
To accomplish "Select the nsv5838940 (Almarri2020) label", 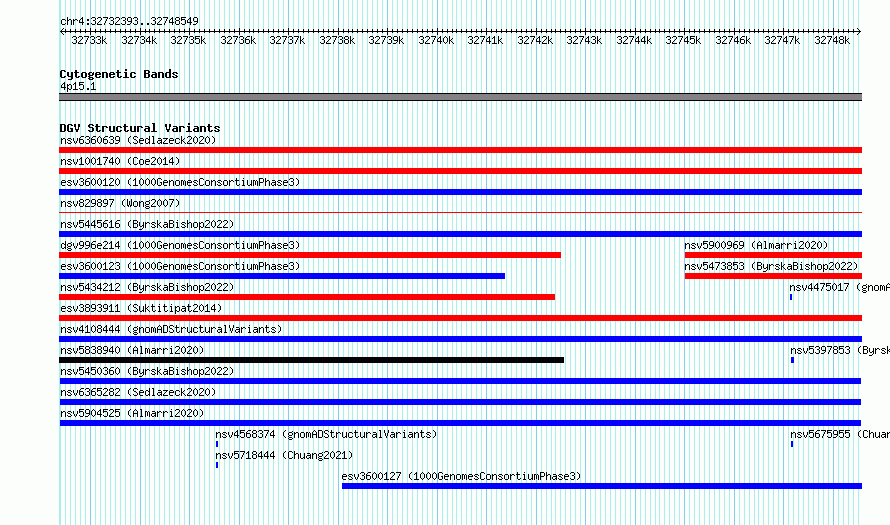I will [x=132, y=350].
